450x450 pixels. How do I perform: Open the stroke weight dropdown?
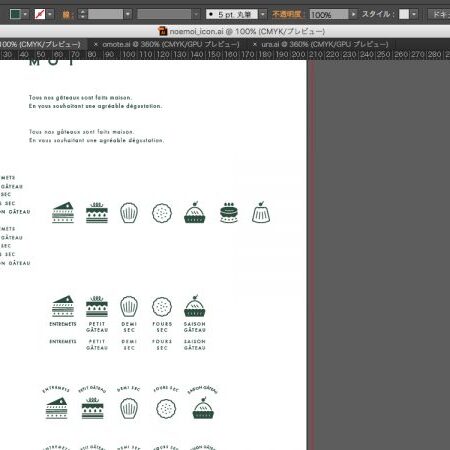click(128, 14)
